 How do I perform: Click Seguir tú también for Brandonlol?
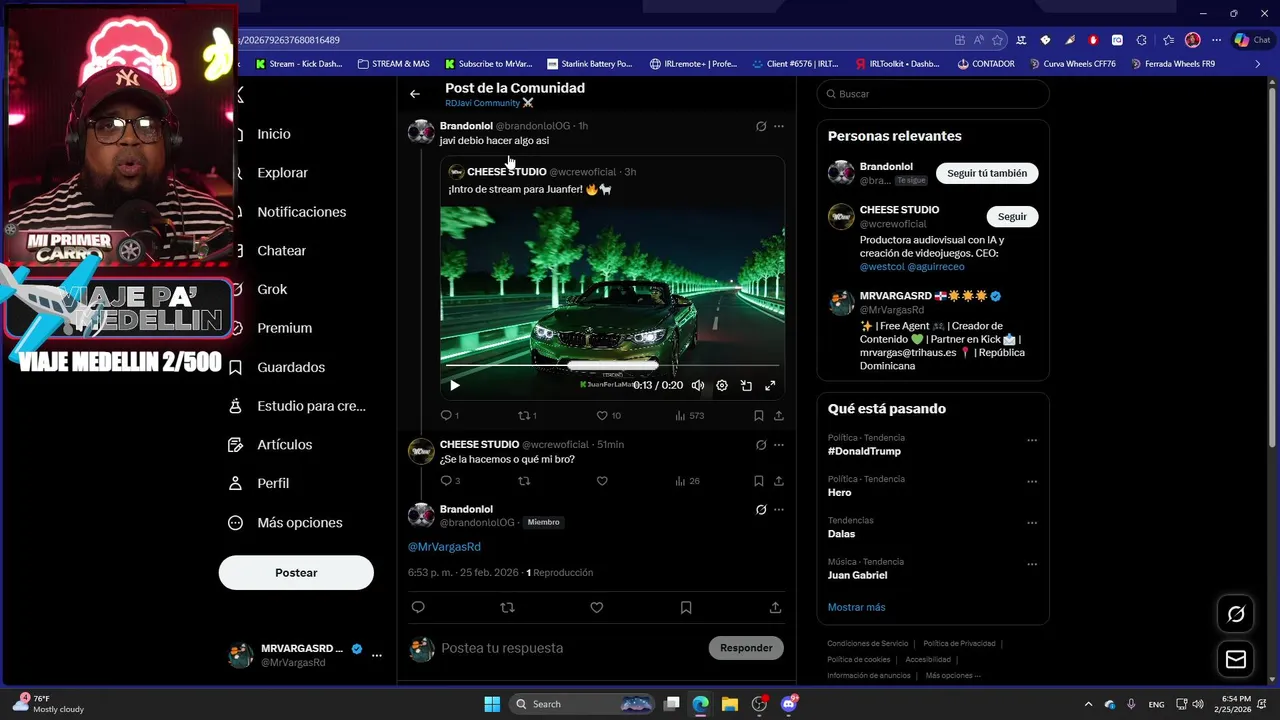(987, 173)
